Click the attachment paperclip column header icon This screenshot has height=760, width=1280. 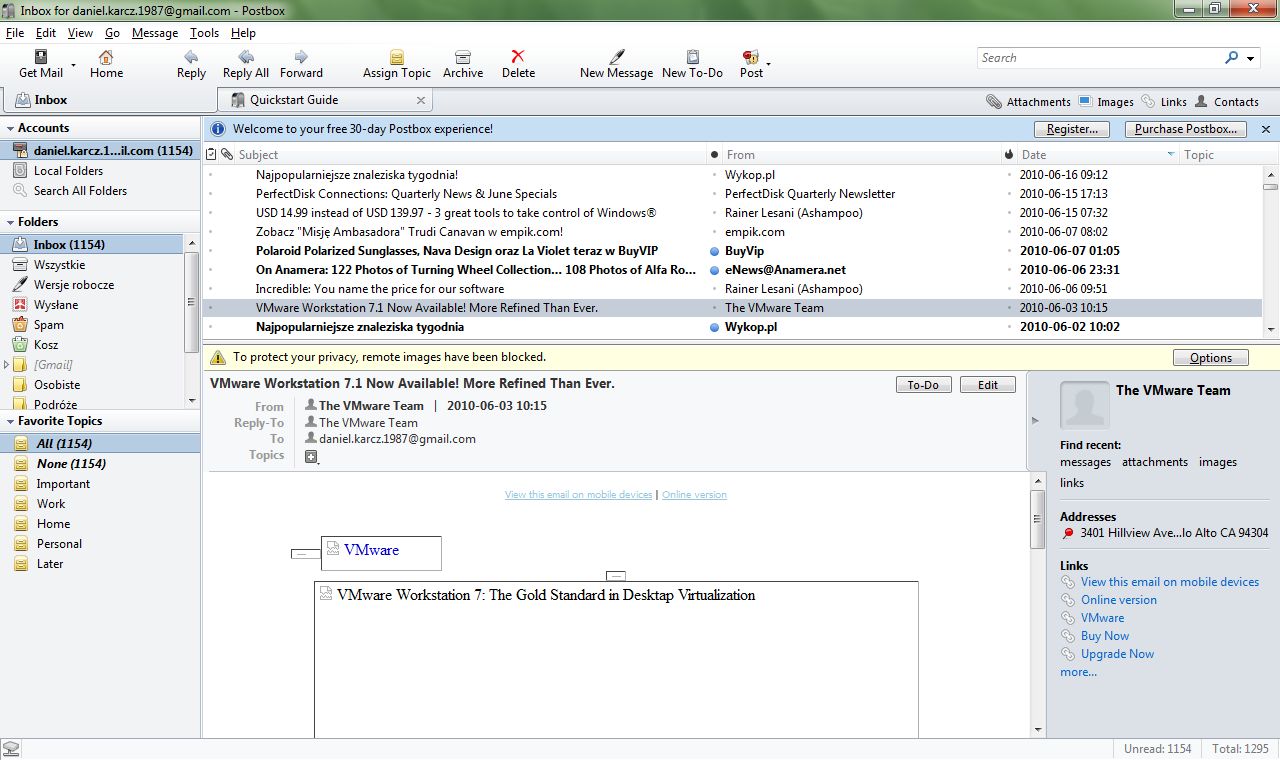[227, 154]
